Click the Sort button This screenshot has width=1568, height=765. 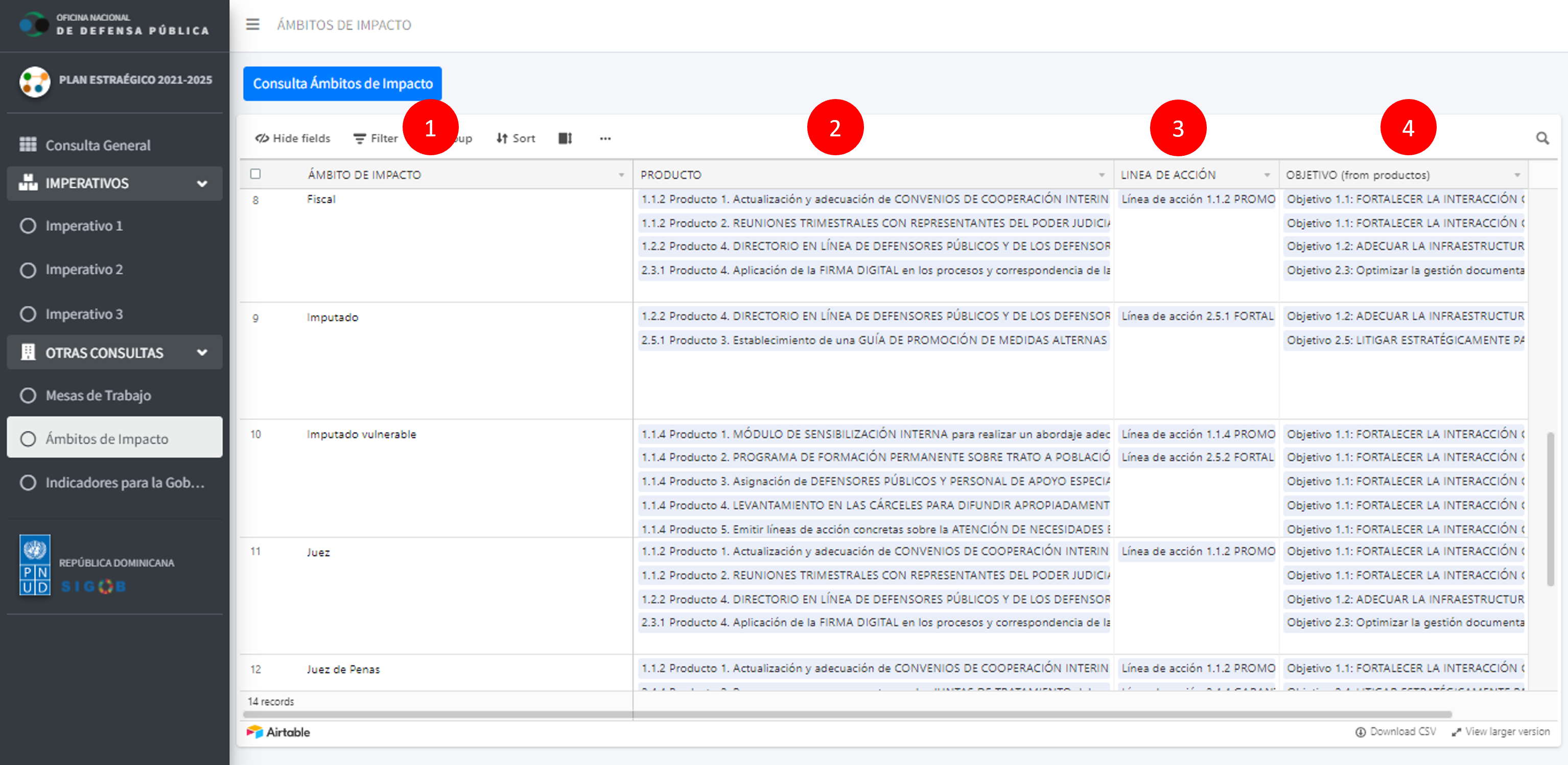point(516,138)
